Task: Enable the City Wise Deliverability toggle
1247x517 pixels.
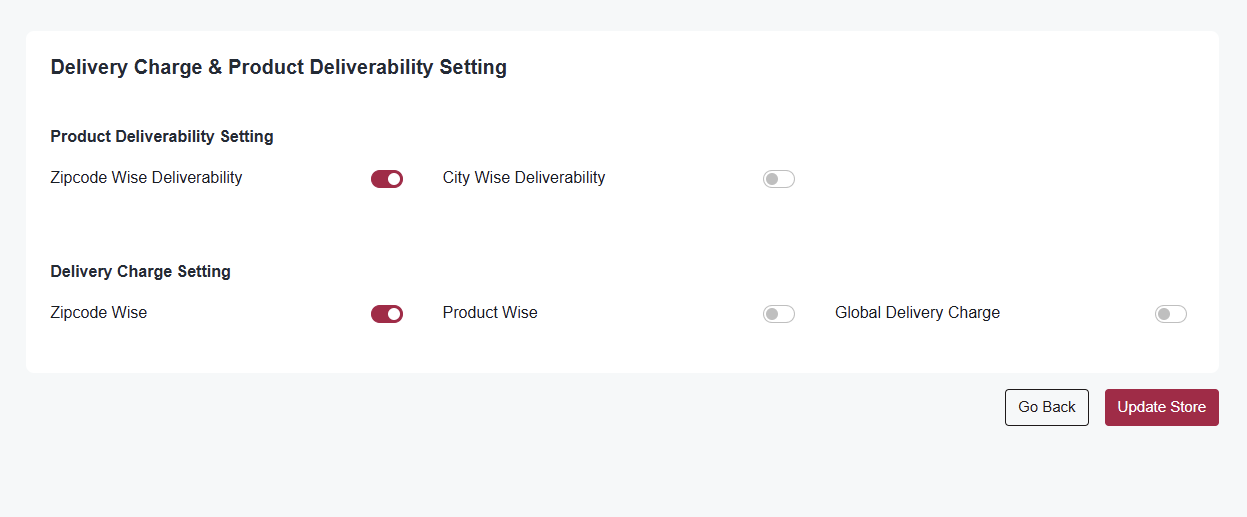Action: point(779,179)
